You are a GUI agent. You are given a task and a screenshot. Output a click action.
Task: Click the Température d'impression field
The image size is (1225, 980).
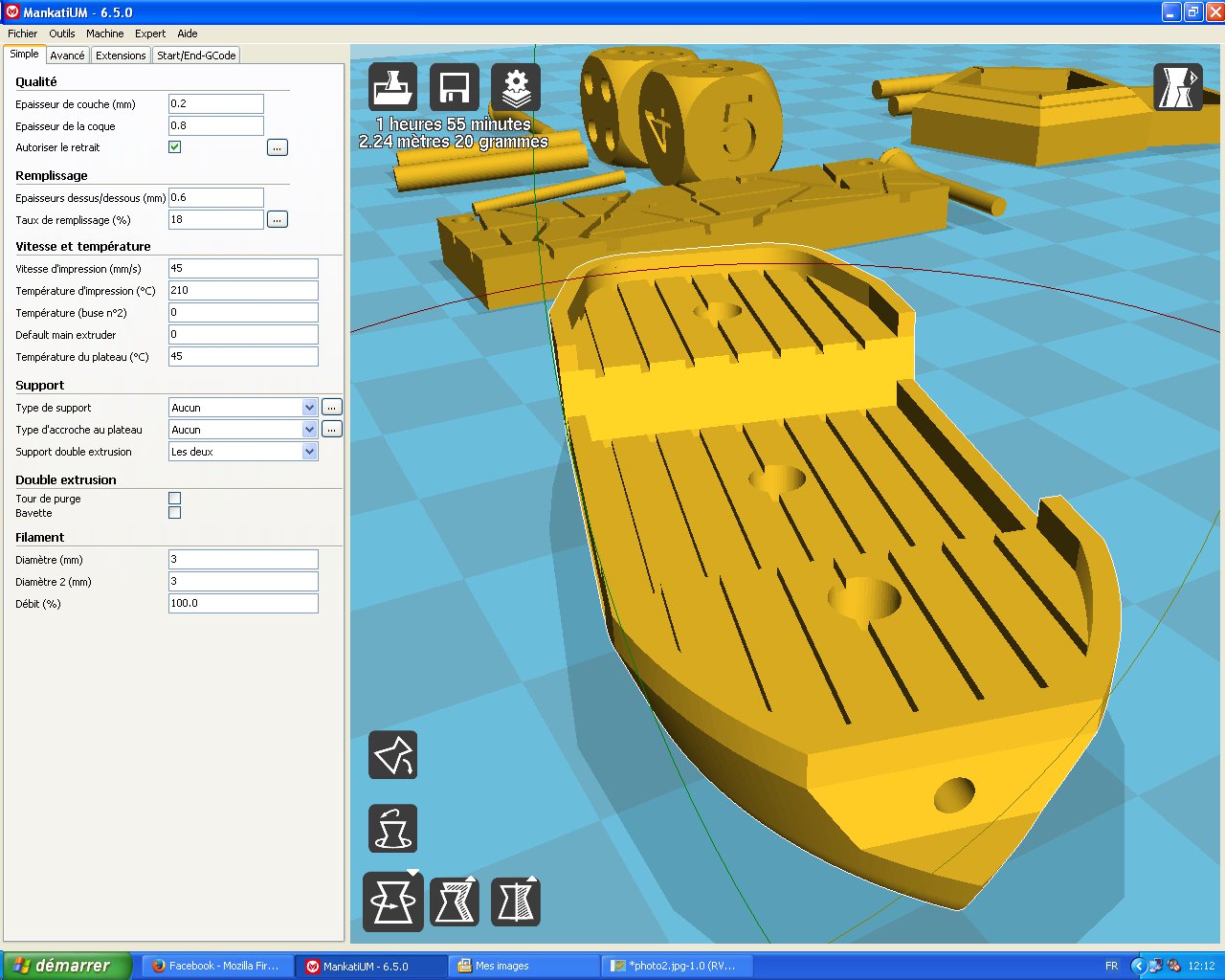point(243,290)
